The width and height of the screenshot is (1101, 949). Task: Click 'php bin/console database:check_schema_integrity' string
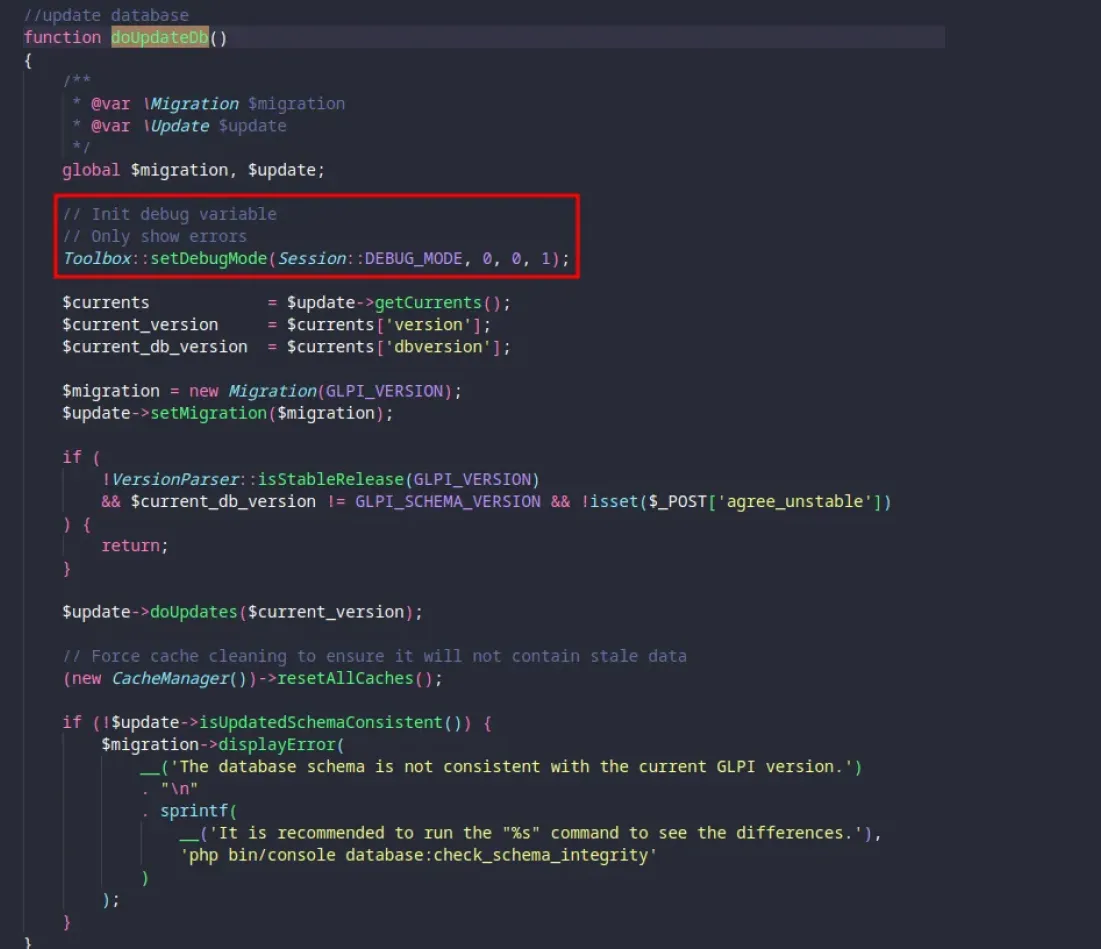(418, 856)
